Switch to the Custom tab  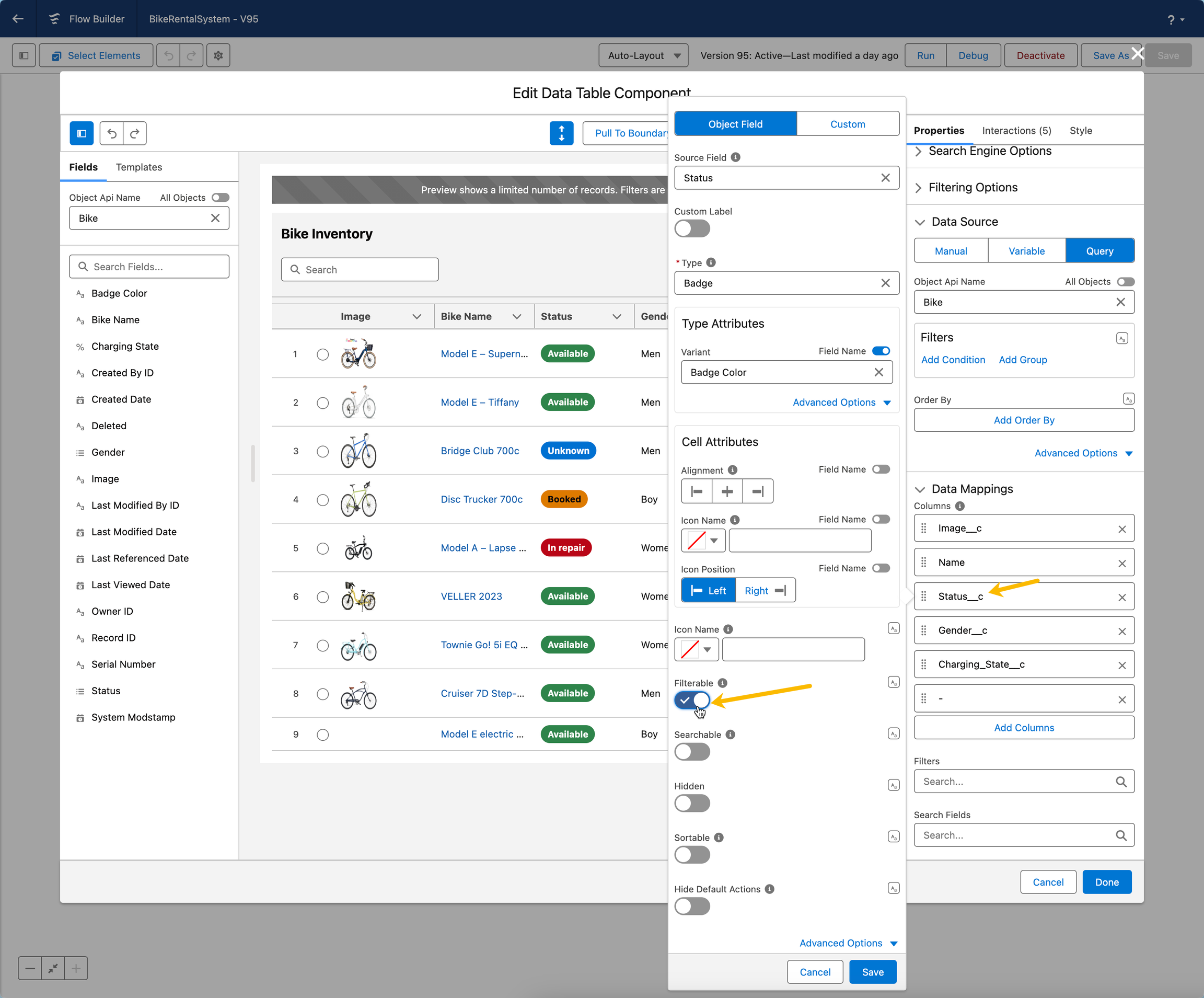[x=848, y=124]
